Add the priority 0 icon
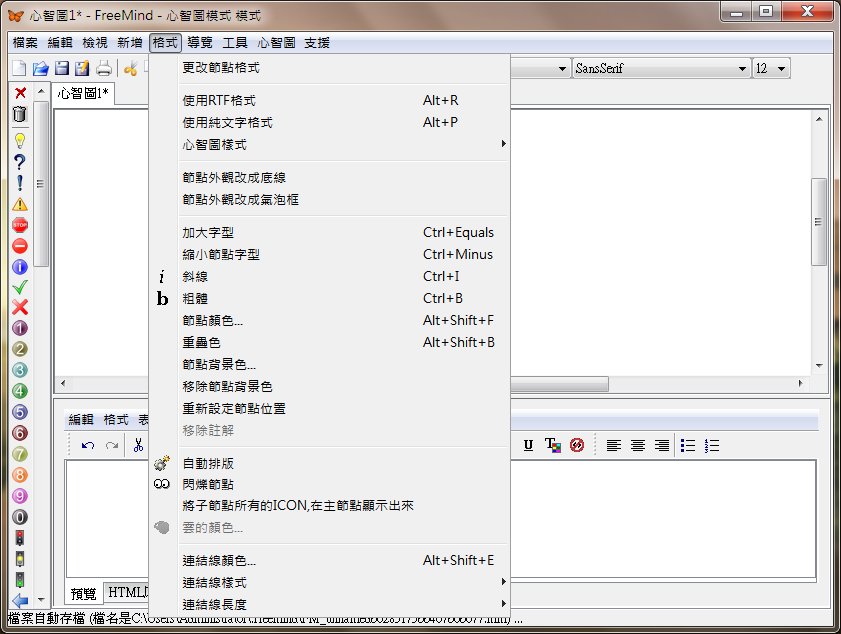Viewport: 841px width, 634px height. (20, 517)
